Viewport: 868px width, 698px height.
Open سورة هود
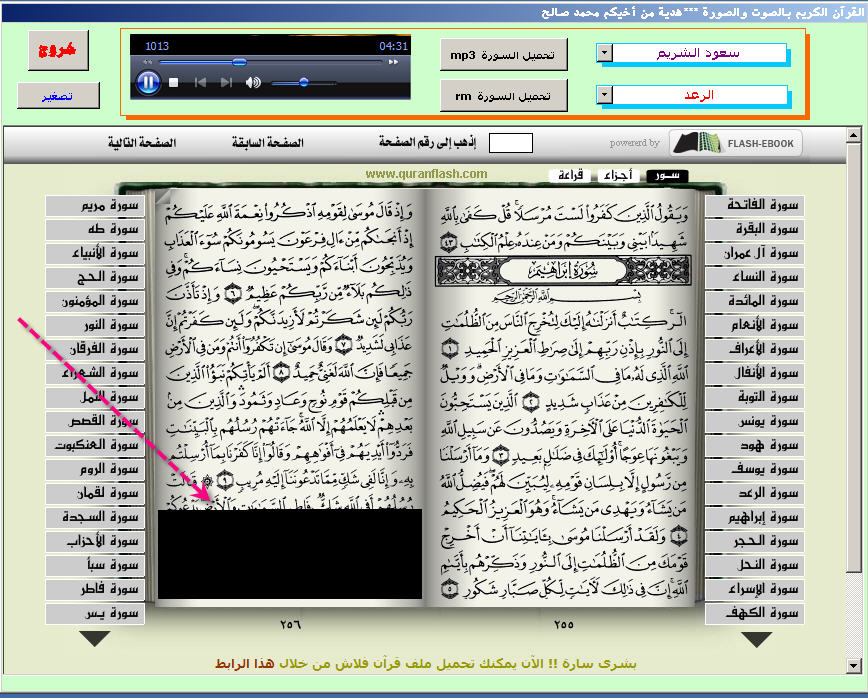pyautogui.click(x=755, y=445)
